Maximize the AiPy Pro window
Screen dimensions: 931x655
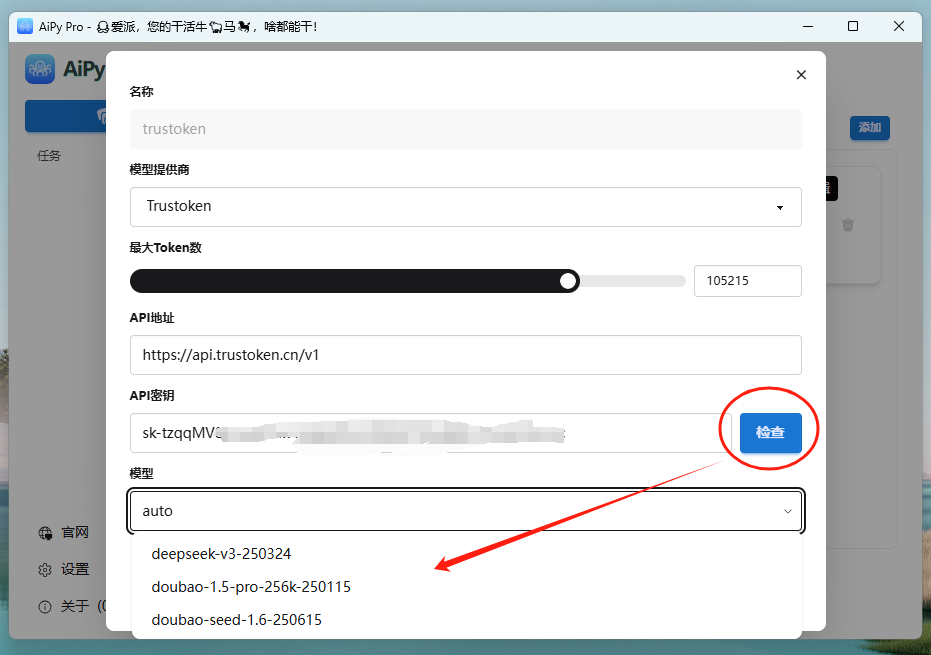point(853,26)
